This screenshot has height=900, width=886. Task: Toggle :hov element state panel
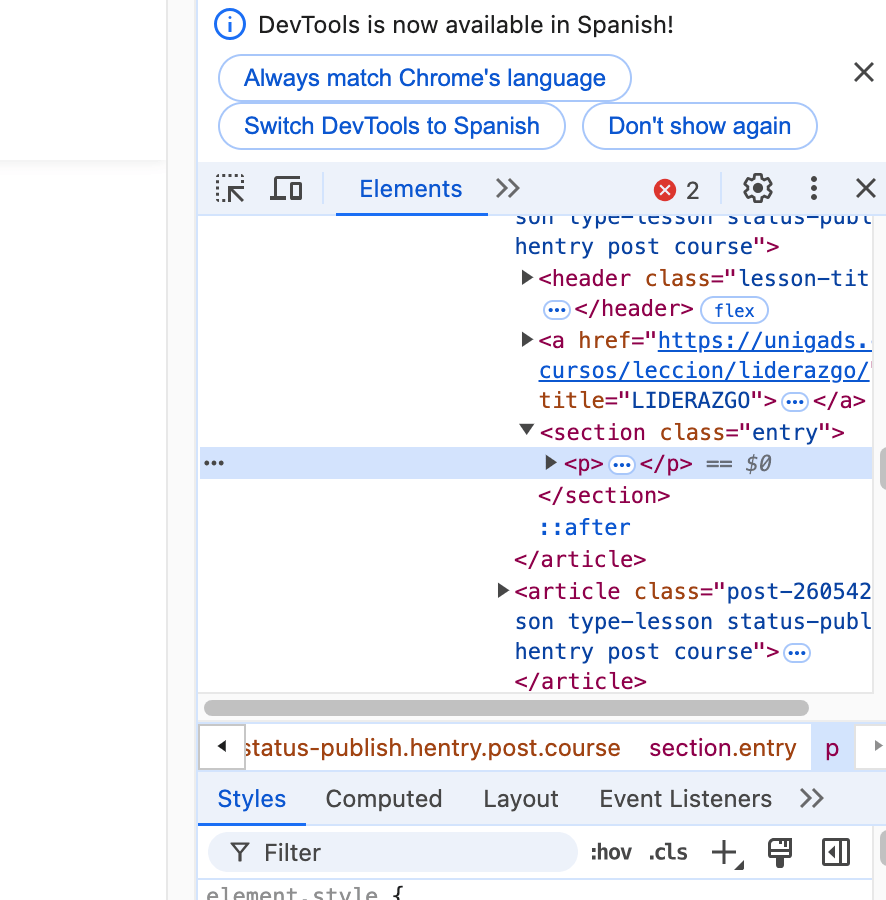point(611,853)
